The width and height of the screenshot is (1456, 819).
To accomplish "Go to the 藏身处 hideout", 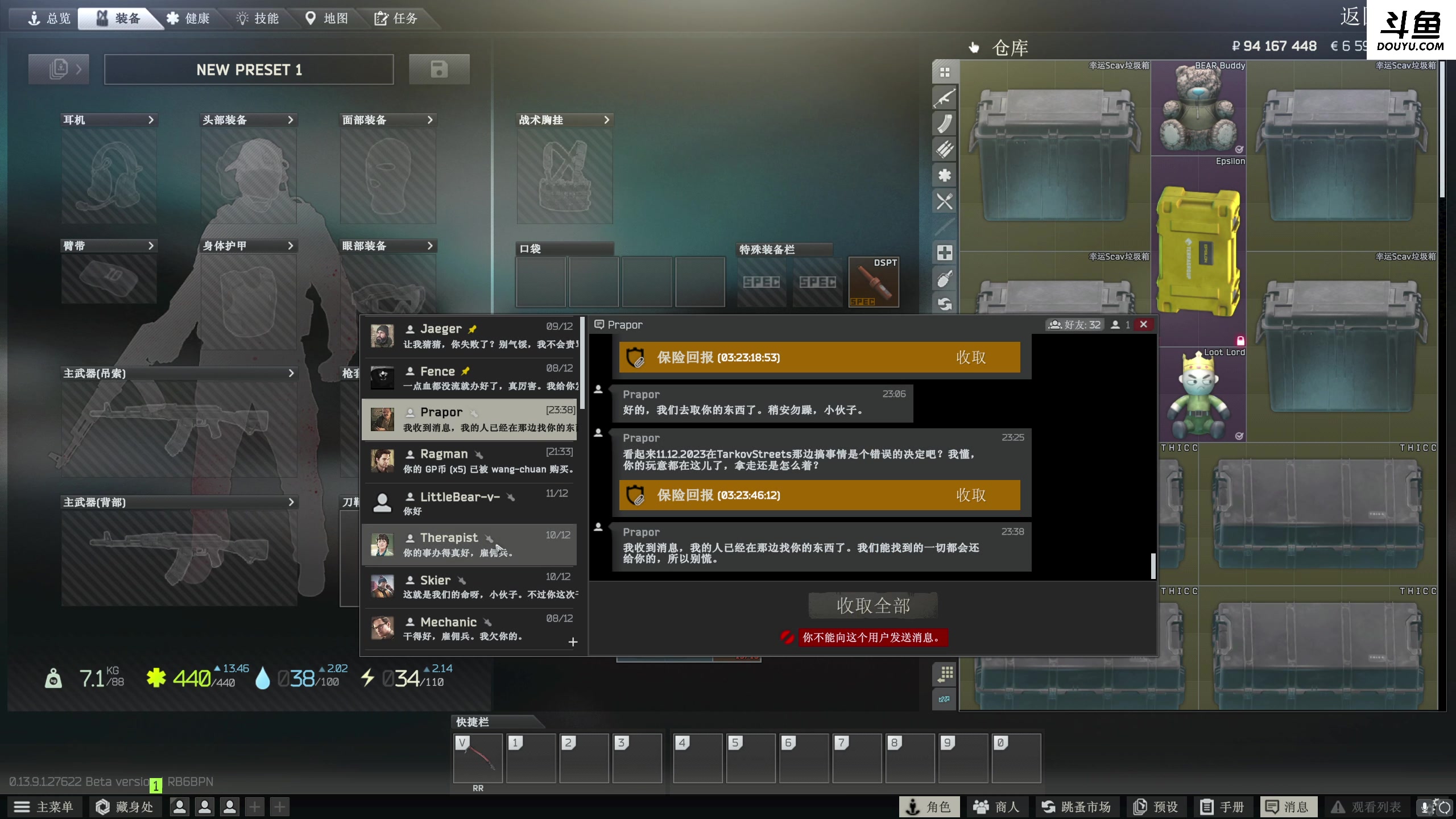I will tap(125, 806).
